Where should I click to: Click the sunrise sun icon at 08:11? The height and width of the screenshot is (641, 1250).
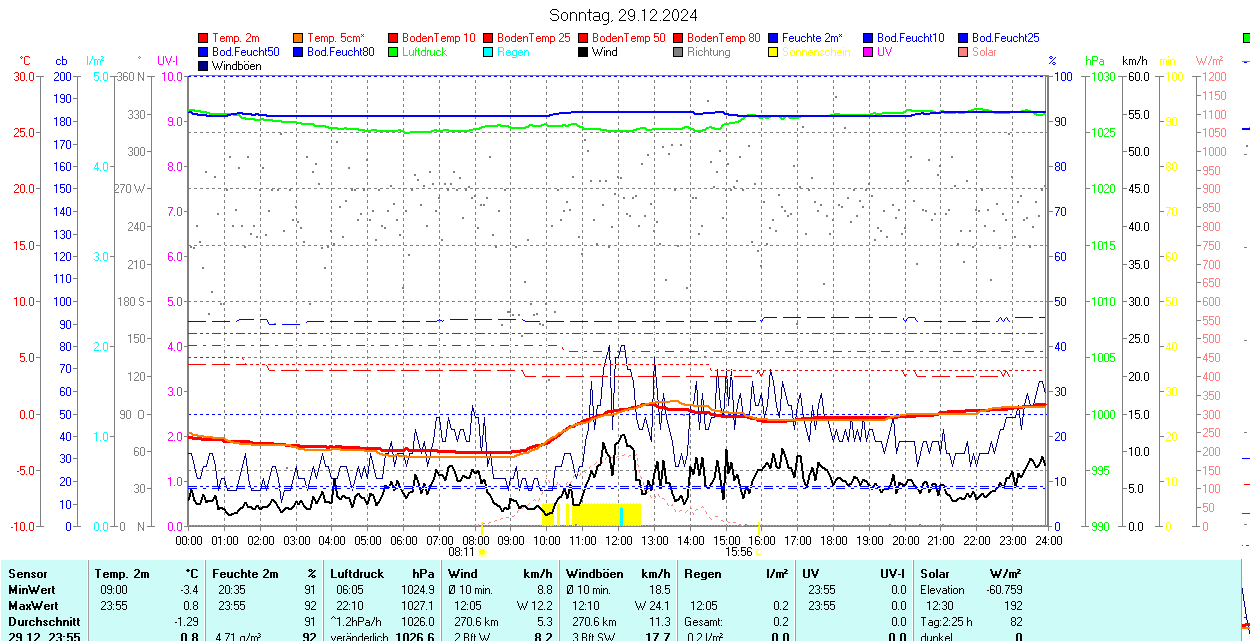482,552
